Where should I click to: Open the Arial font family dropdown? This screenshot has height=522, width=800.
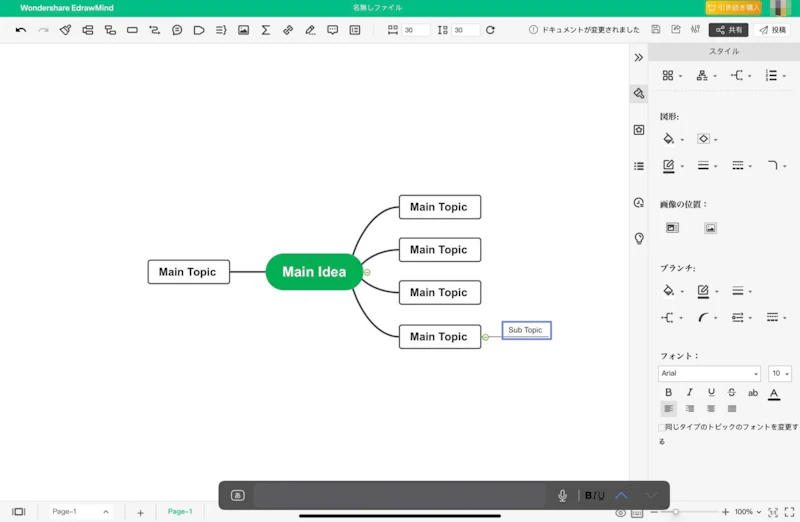(709, 373)
